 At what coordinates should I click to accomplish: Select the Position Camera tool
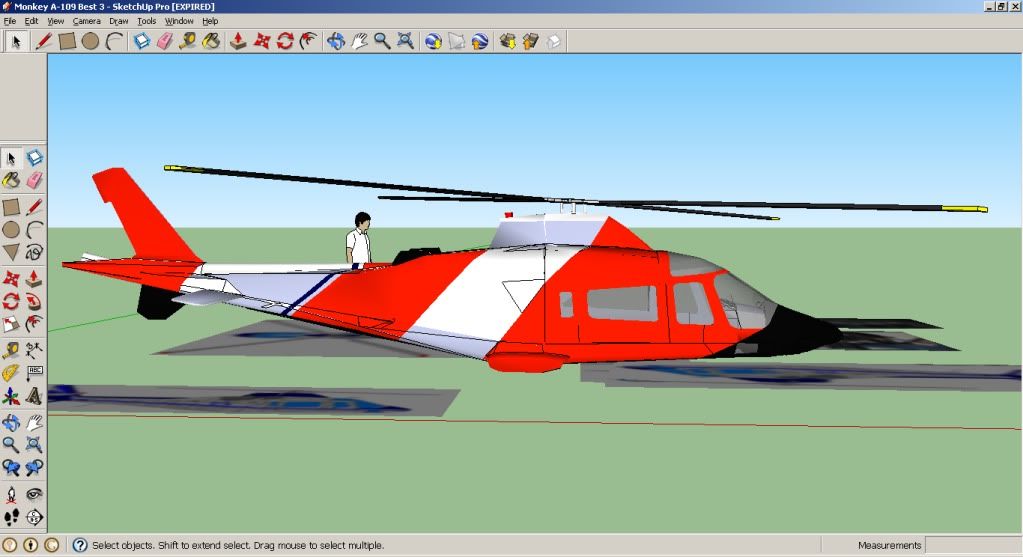point(11,494)
